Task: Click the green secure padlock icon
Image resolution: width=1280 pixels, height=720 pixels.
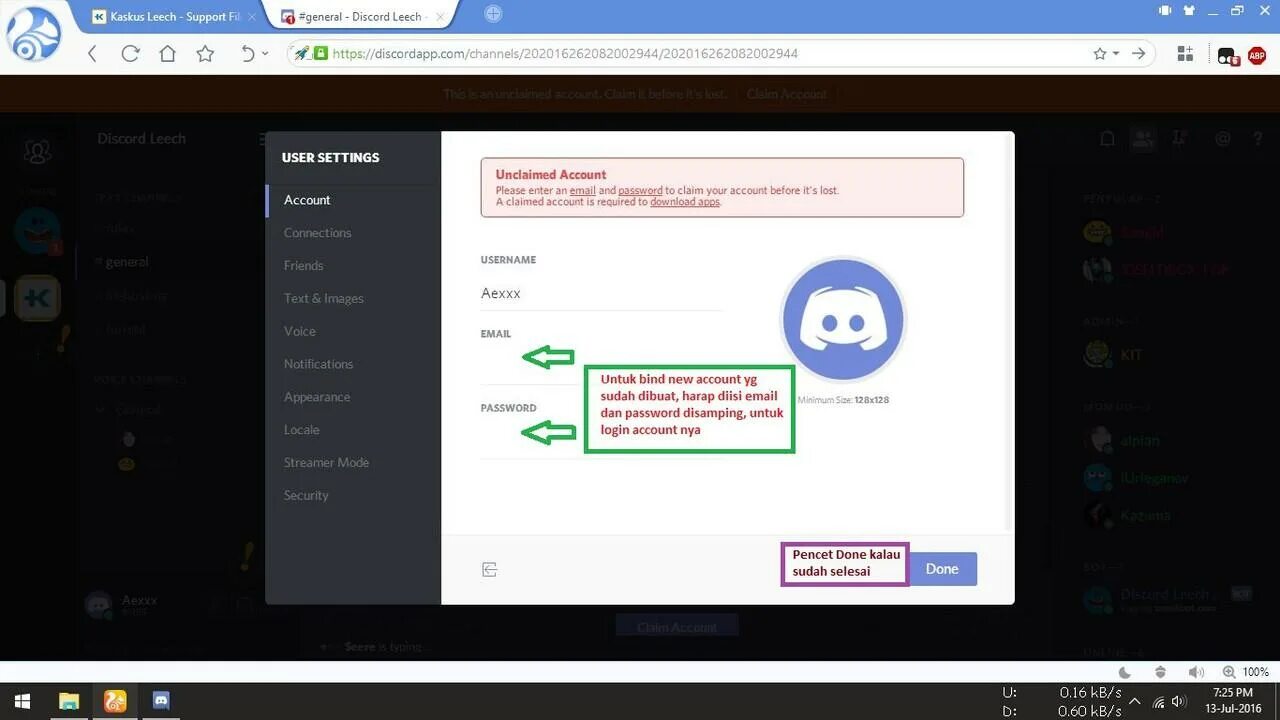Action: click(x=321, y=53)
